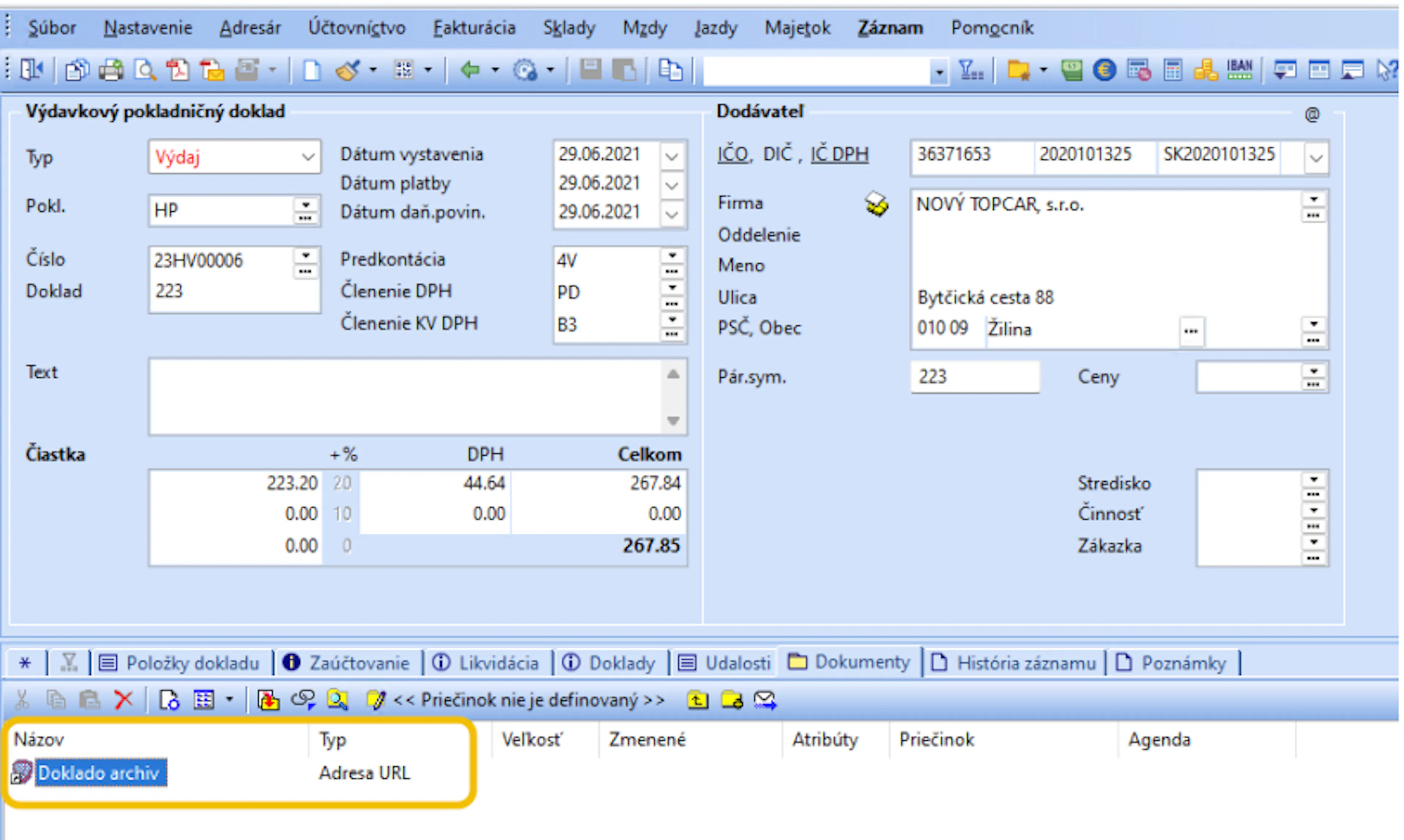1404x840 pixels.
Task: Open the empty toolbar combo box dropdown
Action: coord(939,72)
